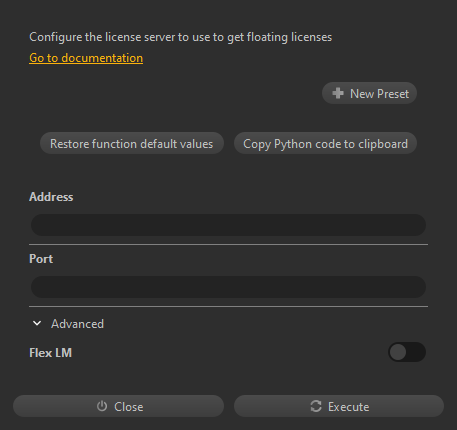The image size is (457, 430).
Task: Focus the Port input field
Action: (x=228, y=287)
